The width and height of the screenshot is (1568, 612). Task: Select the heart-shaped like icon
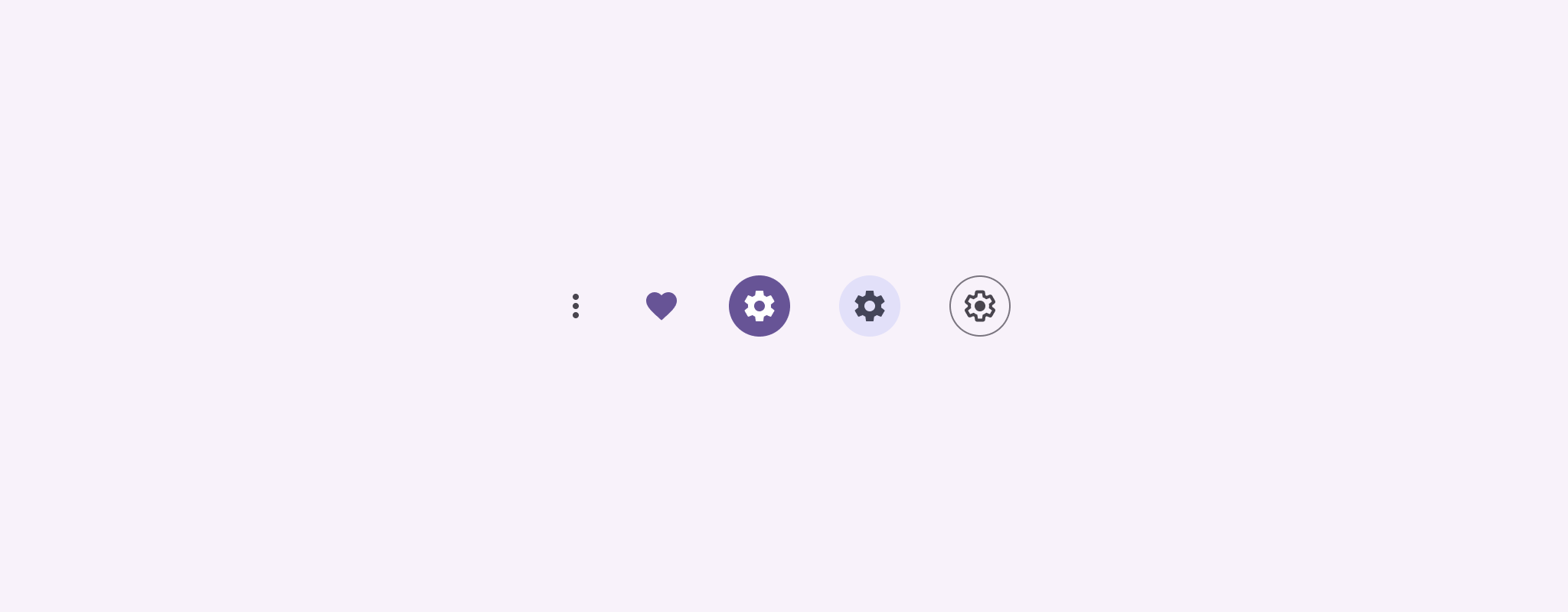pos(661,306)
